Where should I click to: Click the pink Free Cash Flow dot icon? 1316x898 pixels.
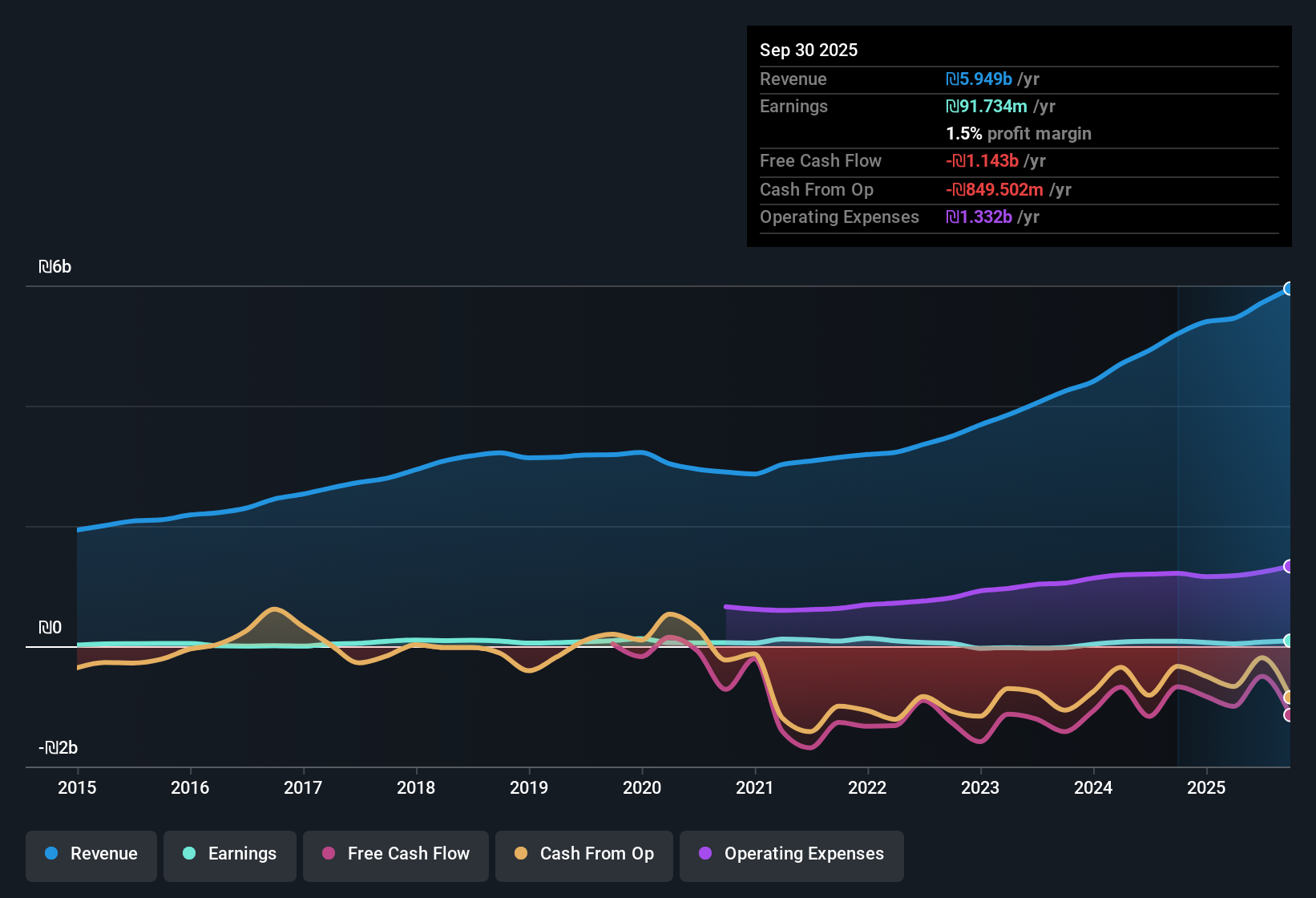point(328,854)
